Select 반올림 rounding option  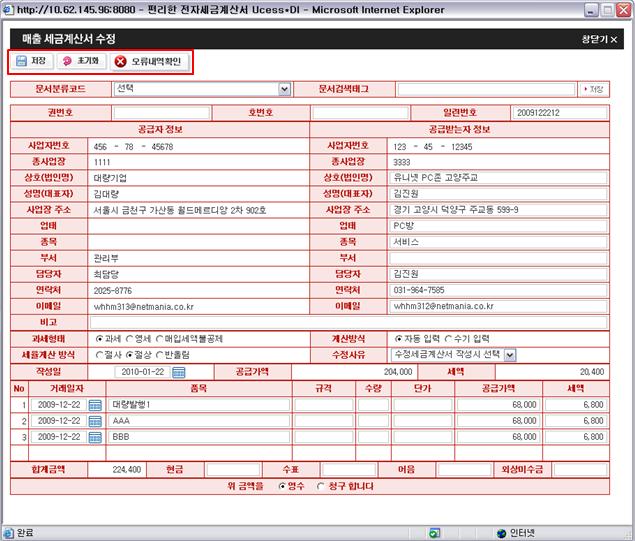[x=170, y=354]
